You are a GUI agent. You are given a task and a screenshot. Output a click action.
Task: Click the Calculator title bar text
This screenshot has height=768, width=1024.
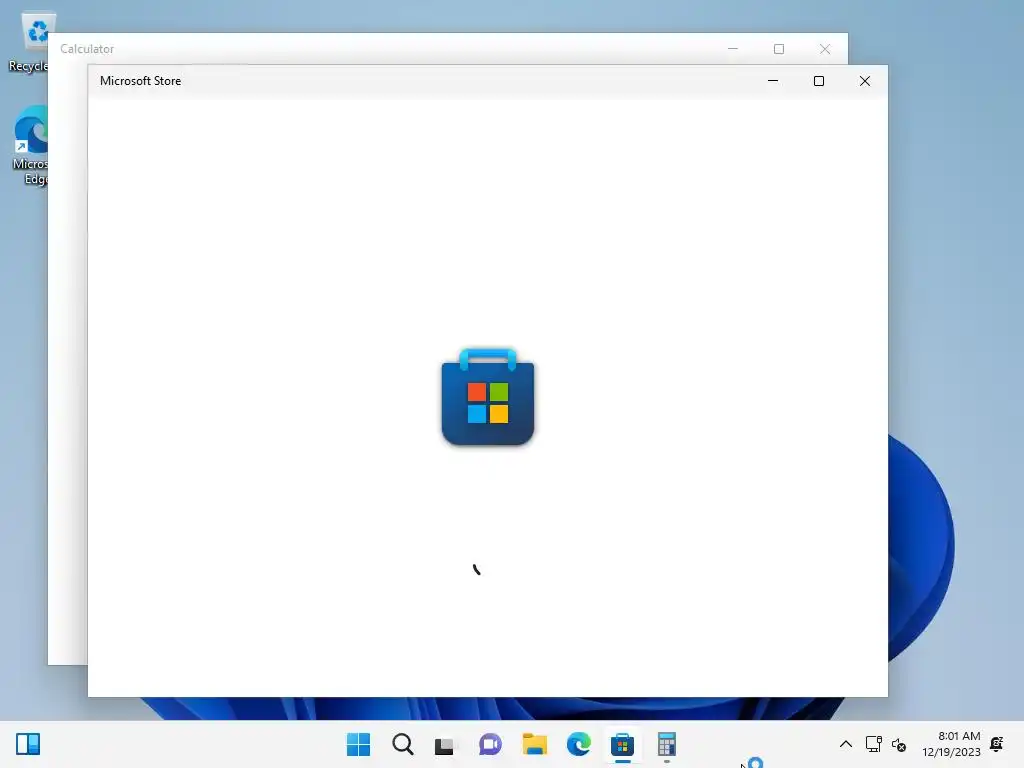(87, 49)
